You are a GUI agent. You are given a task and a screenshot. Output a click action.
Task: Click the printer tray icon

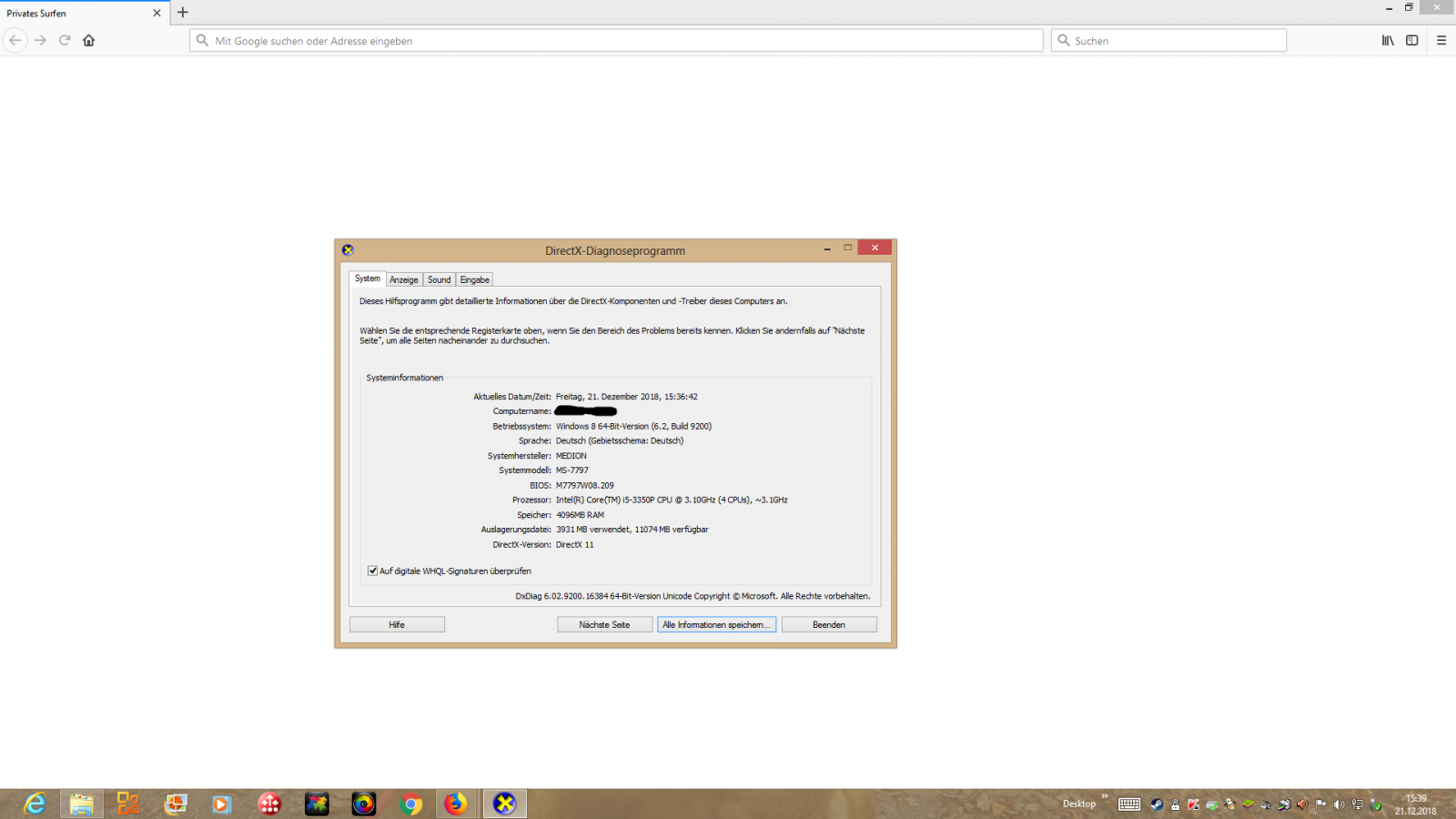click(1285, 804)
